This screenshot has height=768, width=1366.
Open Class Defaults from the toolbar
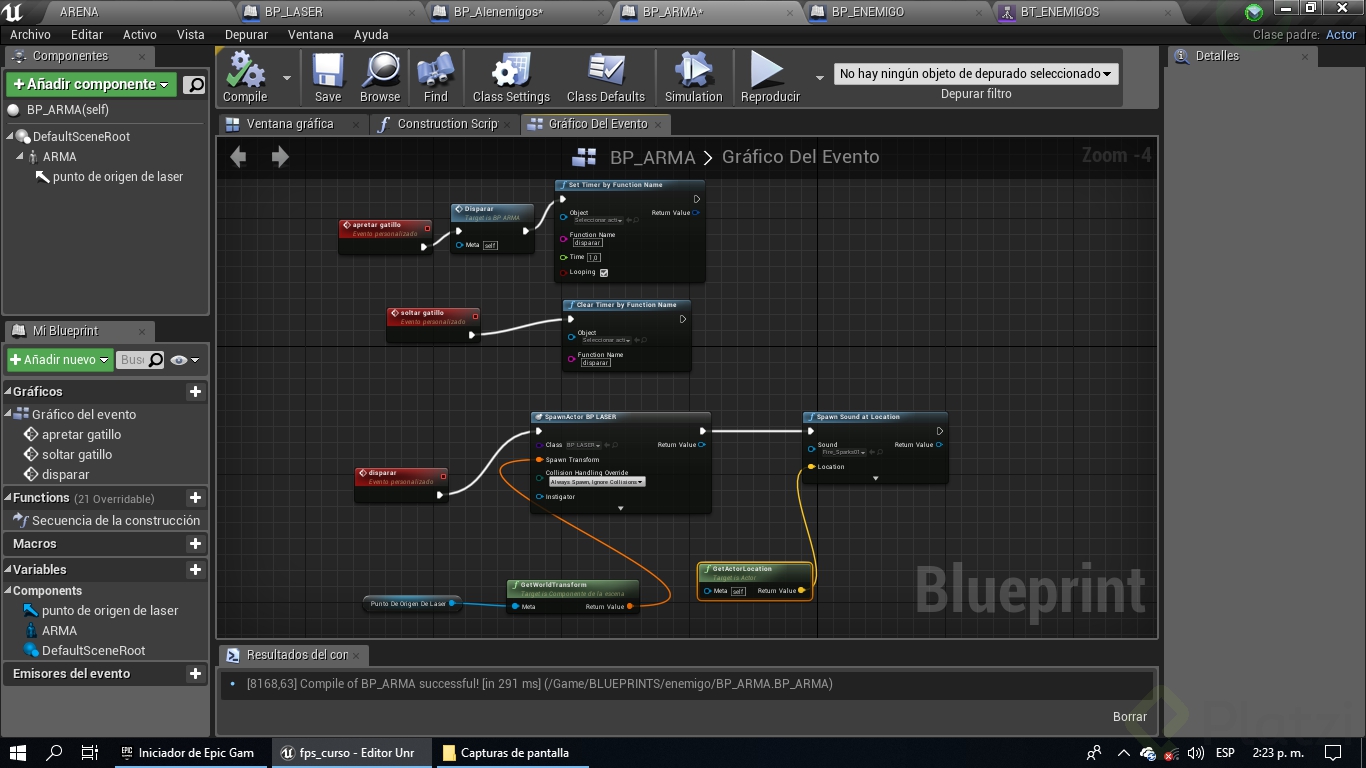(x=606, y=77)
